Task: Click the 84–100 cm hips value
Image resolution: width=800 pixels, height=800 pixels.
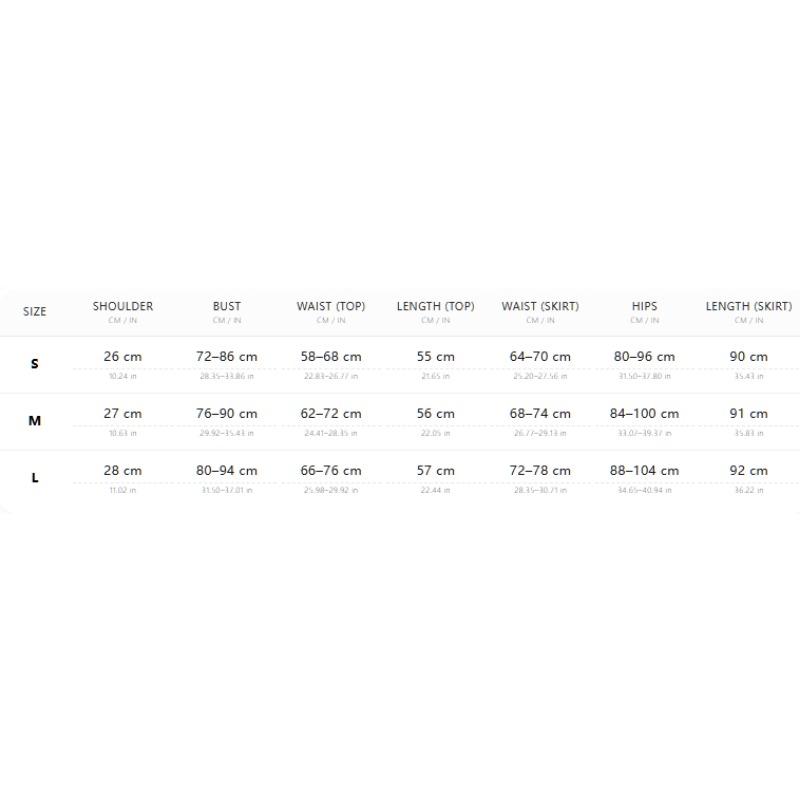Action: [644, 414]
